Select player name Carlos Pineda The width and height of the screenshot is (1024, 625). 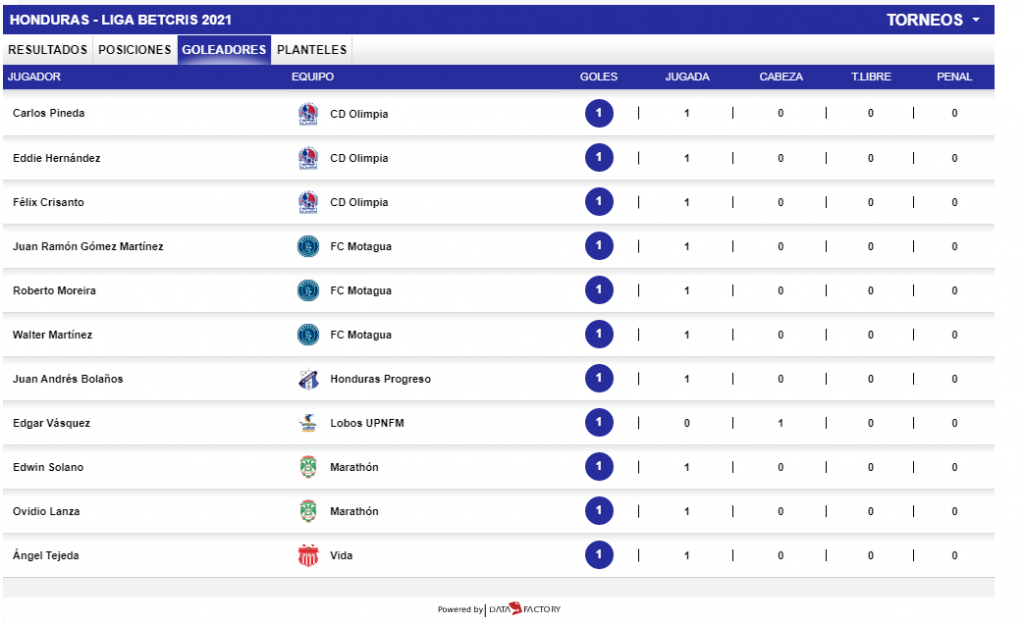(x=49, y=113)
